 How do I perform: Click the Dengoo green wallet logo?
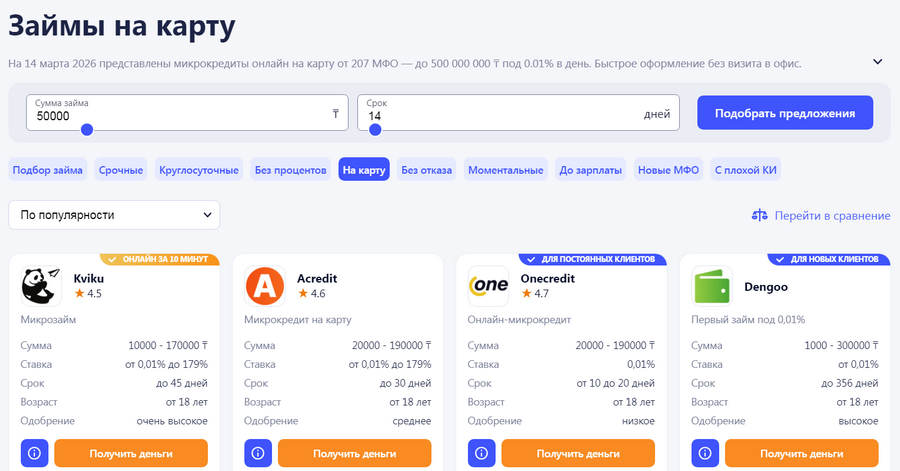712,286
